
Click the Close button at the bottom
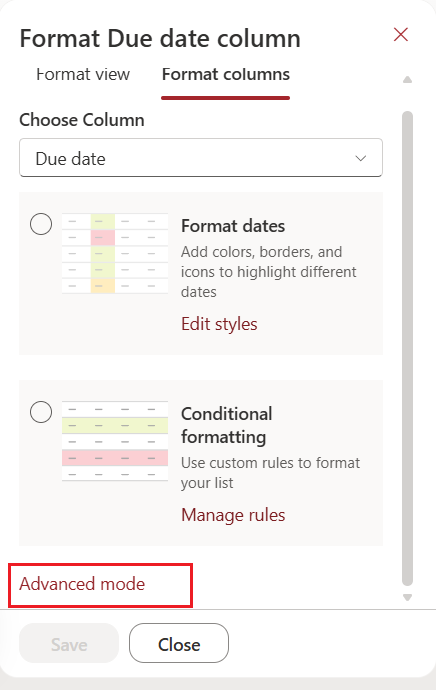pyautogui.click(x=179, y=643)
